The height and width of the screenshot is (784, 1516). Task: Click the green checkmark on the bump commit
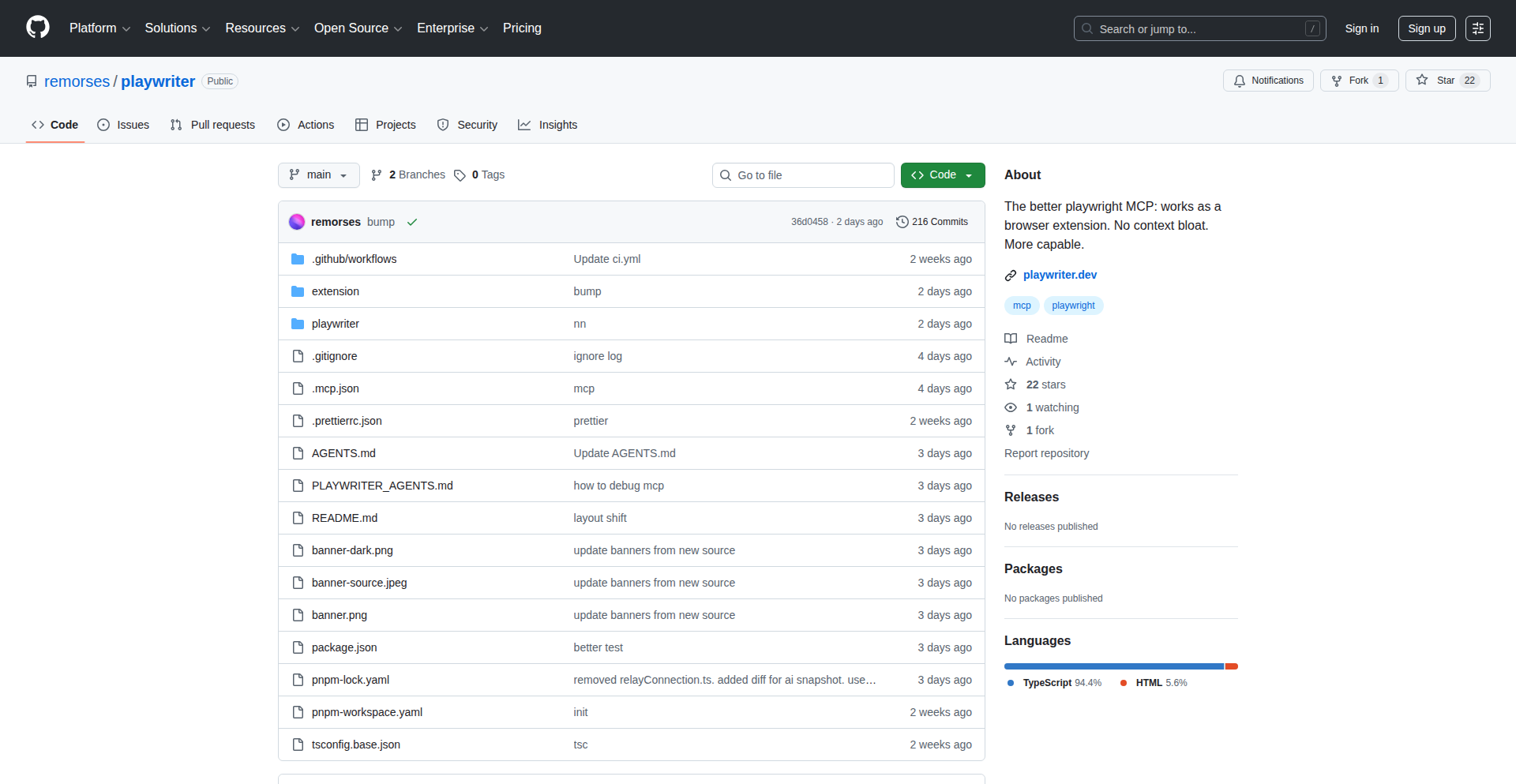pyautogui.click(x=412, y=222)
